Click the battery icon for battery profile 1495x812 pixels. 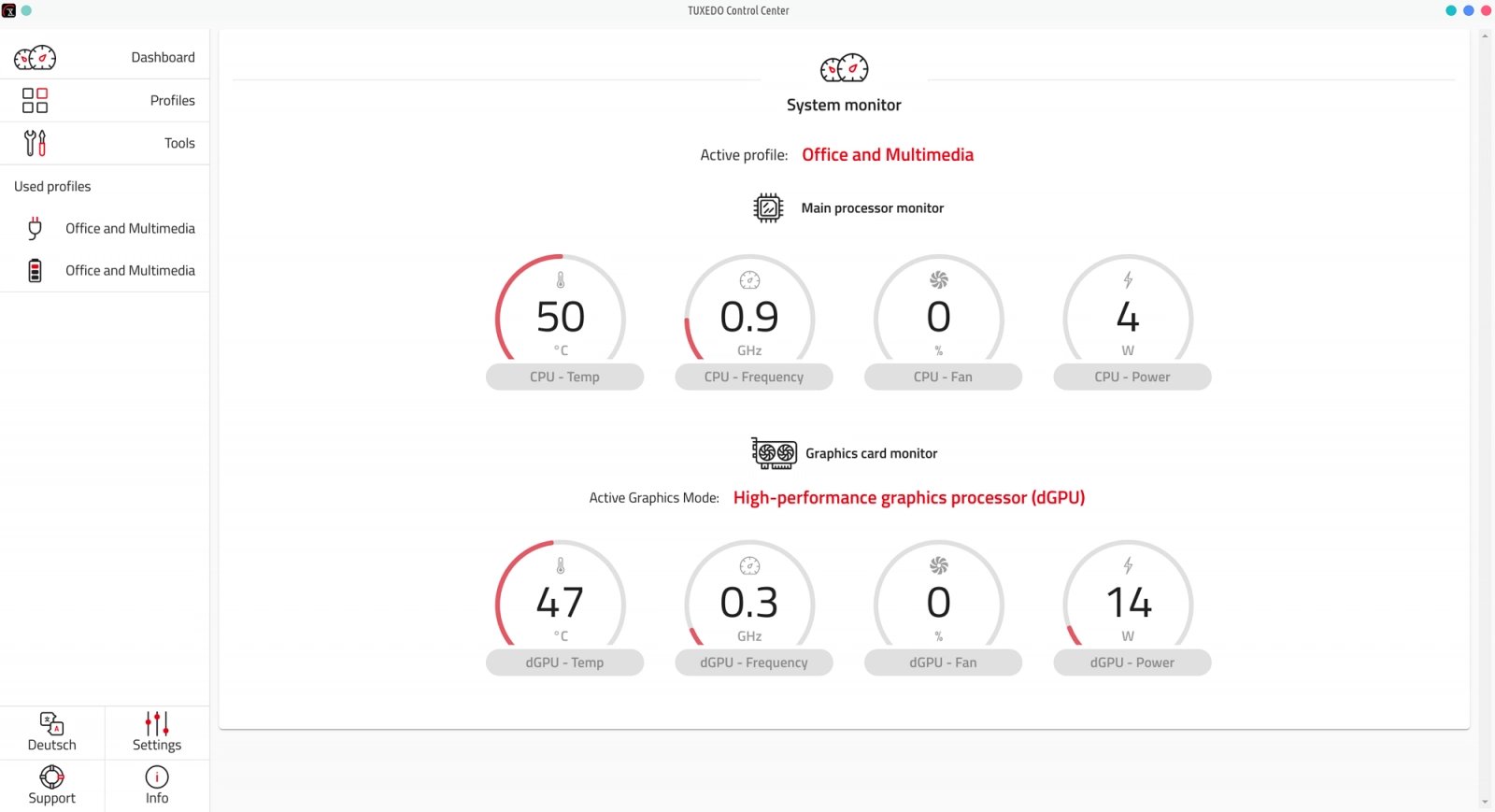35,270
